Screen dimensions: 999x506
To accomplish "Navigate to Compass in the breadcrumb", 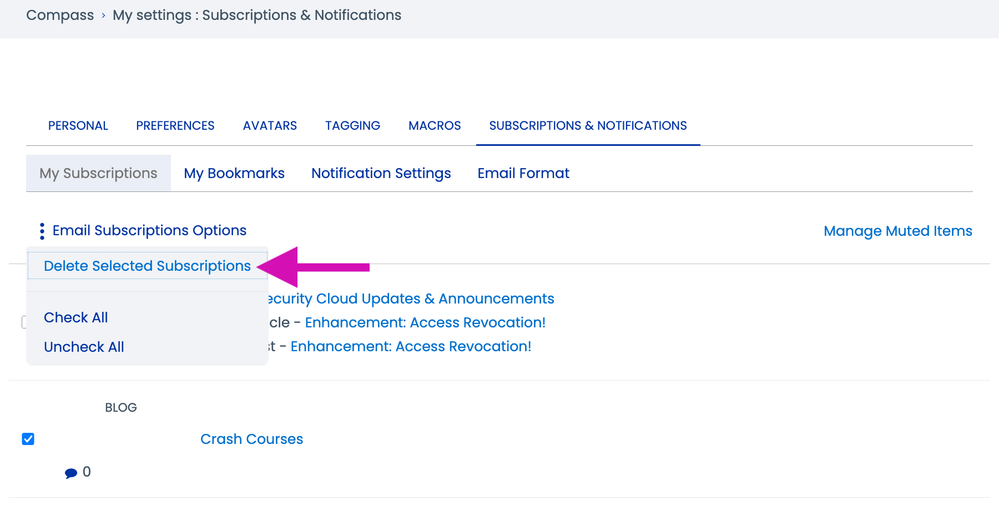I will tap(60, 15).
